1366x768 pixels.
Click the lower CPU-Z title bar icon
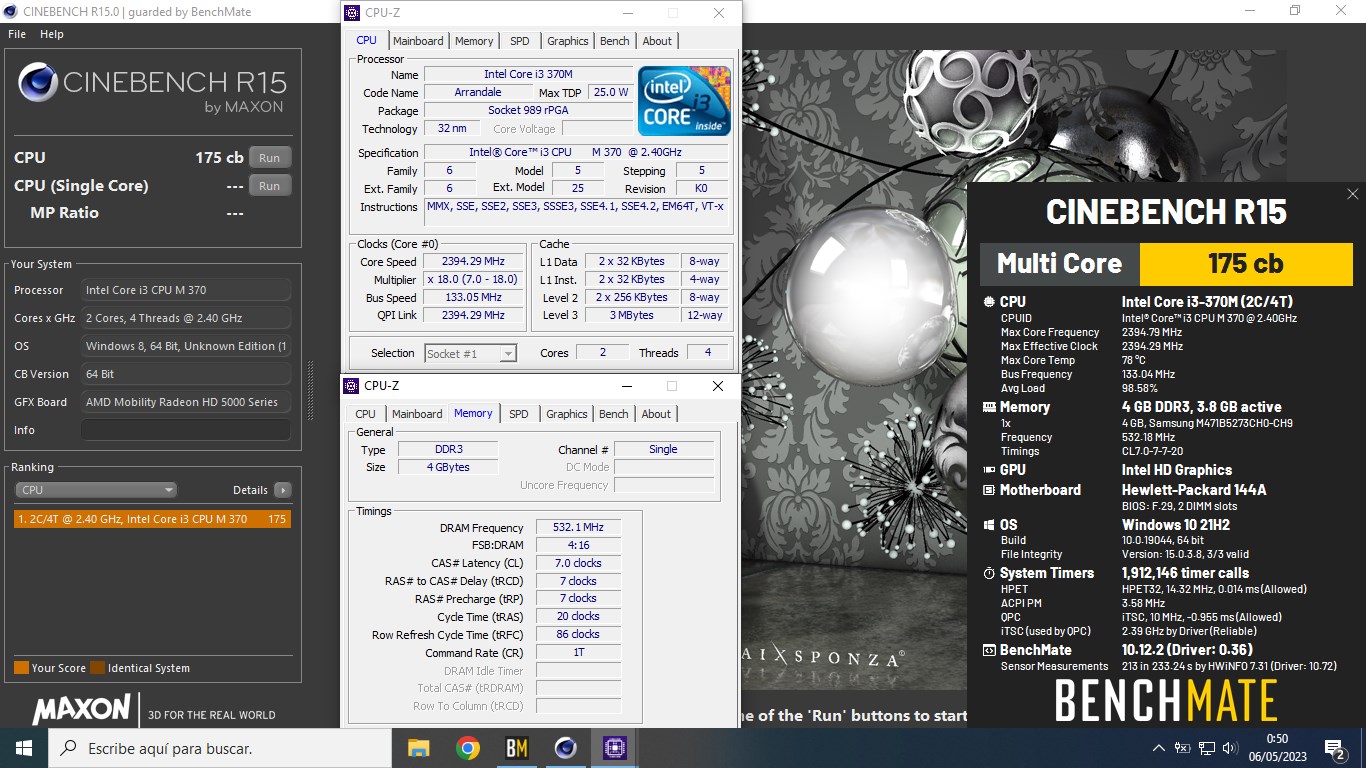351,386
